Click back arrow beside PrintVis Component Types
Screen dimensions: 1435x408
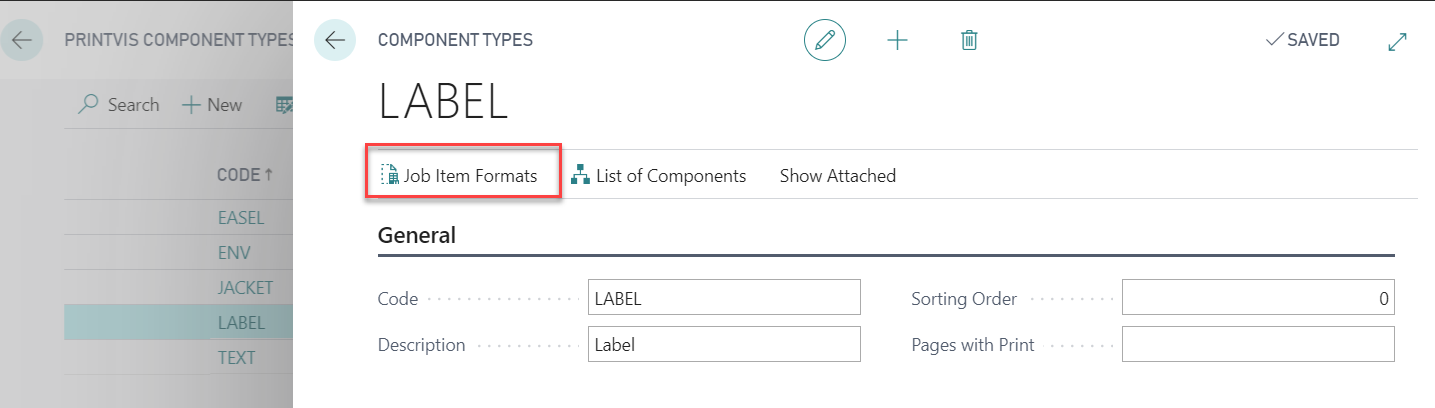tap(22, 40)
